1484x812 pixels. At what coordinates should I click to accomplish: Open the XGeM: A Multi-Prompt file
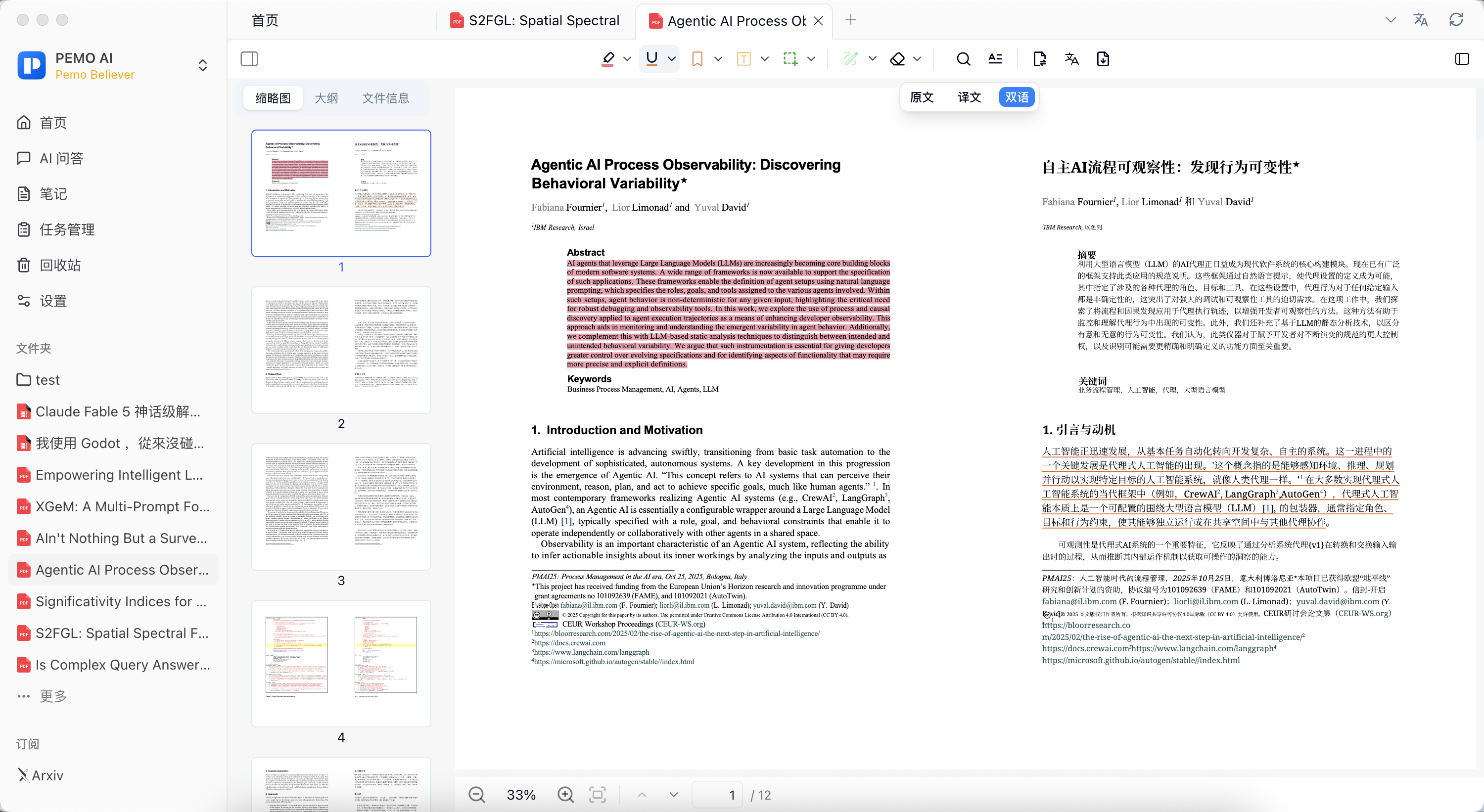pyautogui.click(x=113, y=507)
